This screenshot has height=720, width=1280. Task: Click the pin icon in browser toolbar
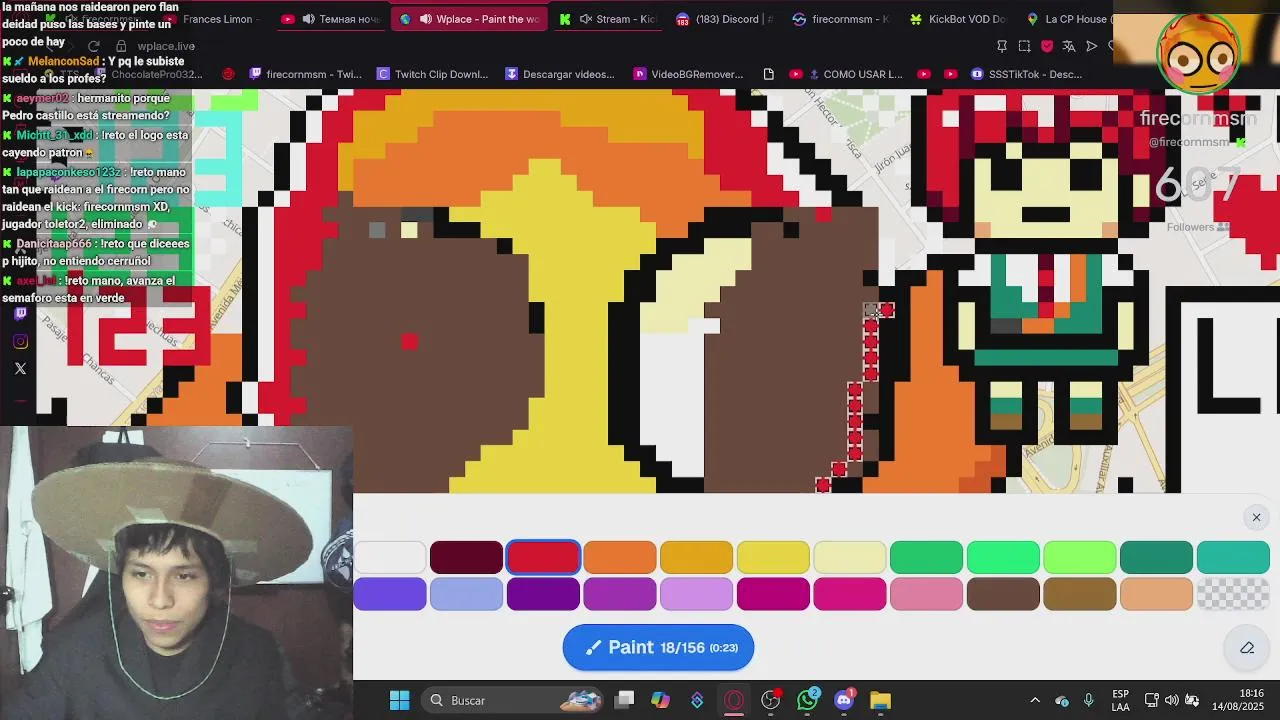[x=1002, y=46]
